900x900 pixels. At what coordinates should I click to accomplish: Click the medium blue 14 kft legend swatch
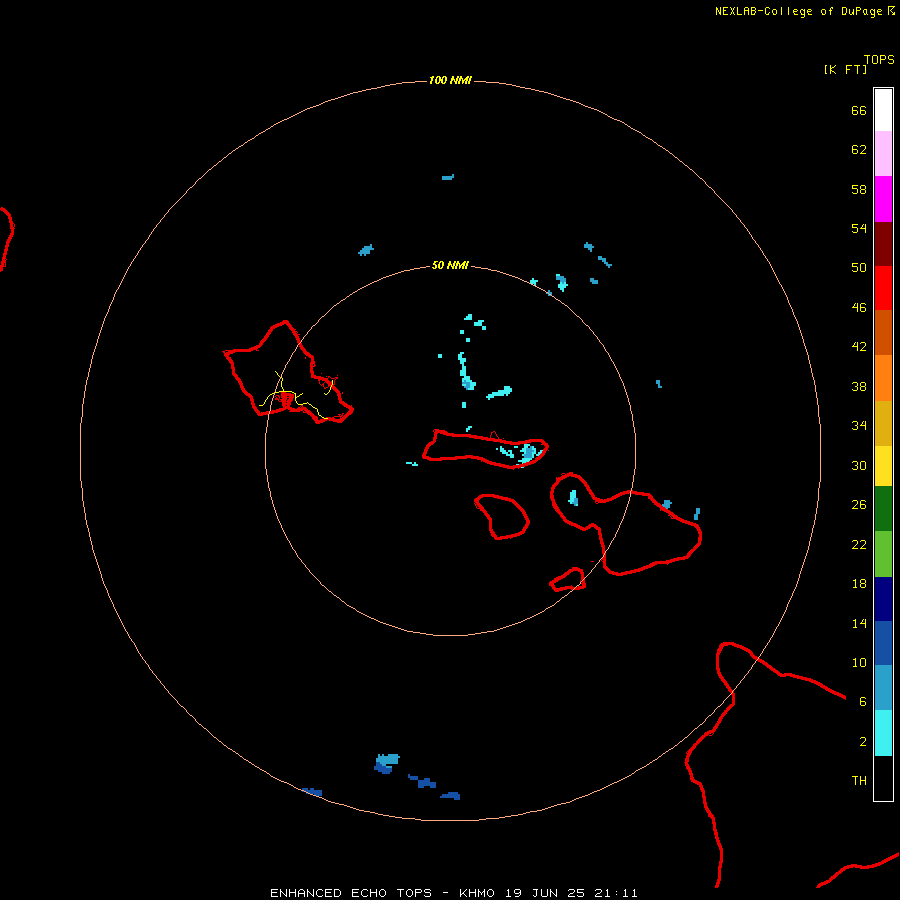click(x=883, y=643)
